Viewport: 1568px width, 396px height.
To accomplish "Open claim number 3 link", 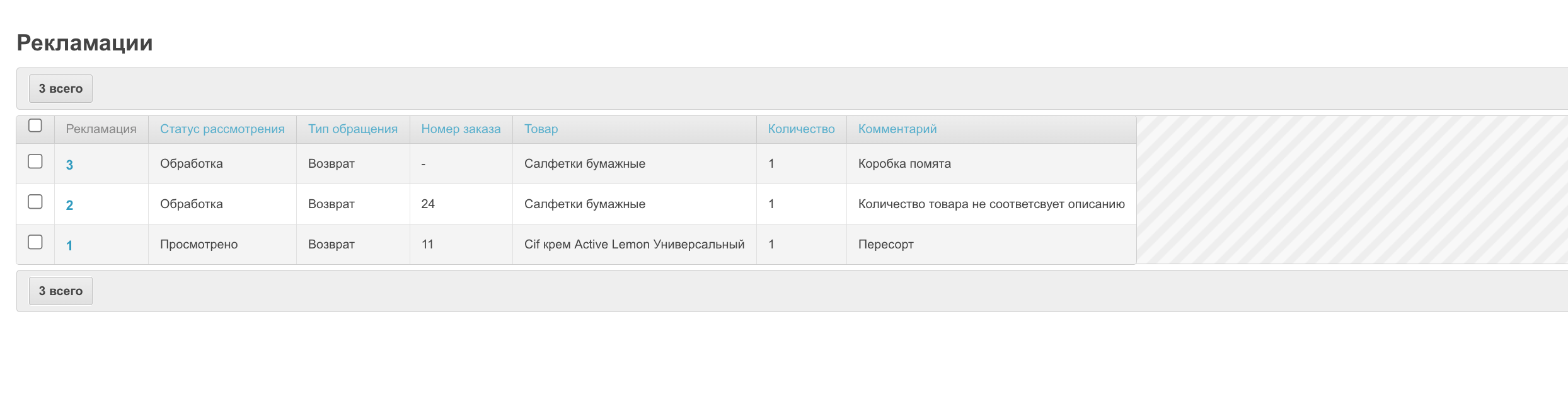I will [69, 165].
